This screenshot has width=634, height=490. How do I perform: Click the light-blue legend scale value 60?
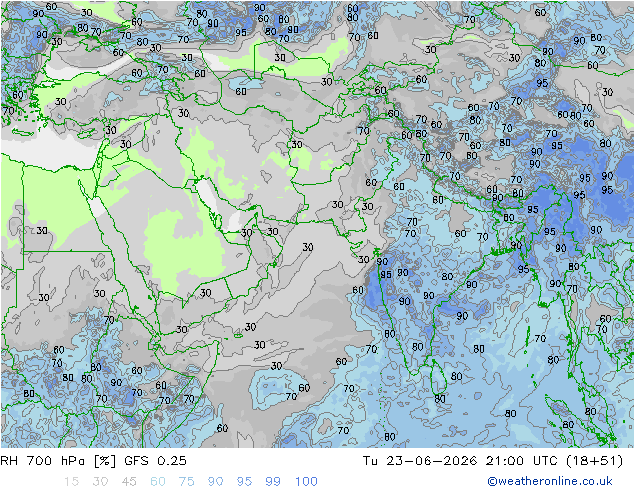[x=158, y=481]
